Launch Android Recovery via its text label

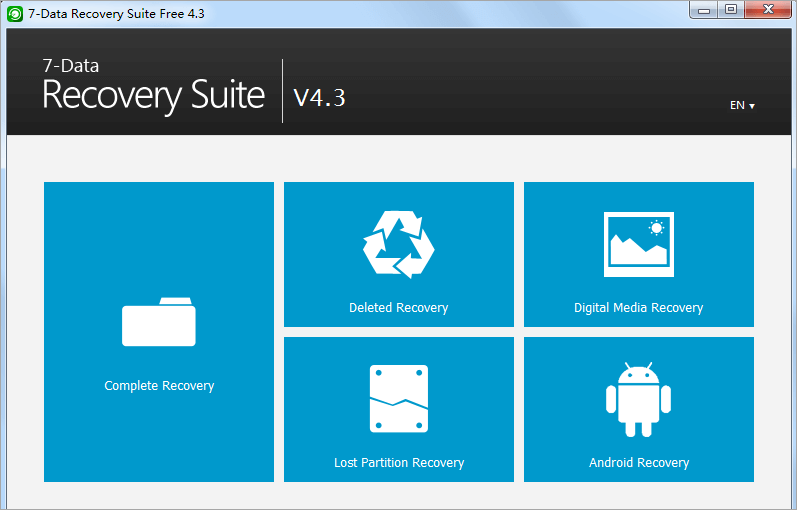(638, 463)
